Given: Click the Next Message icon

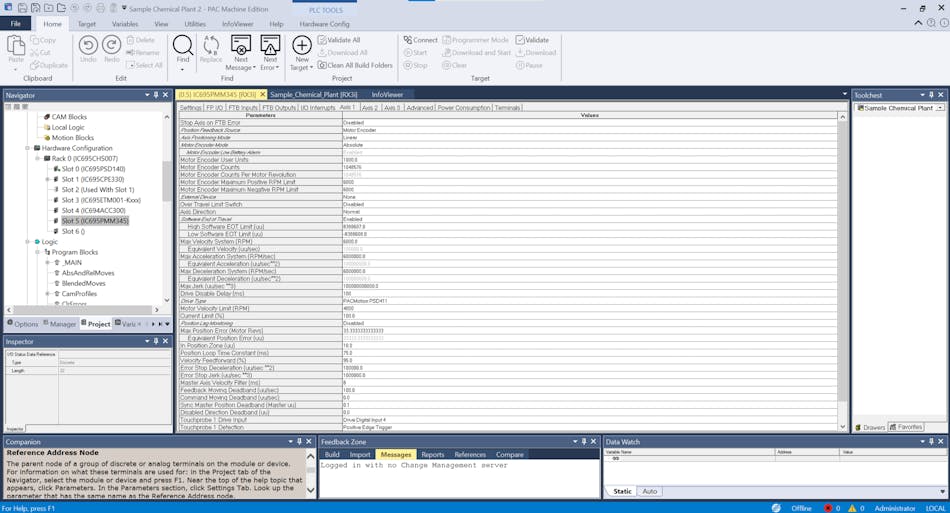Looking at the screenshot, I should (240, 45).
